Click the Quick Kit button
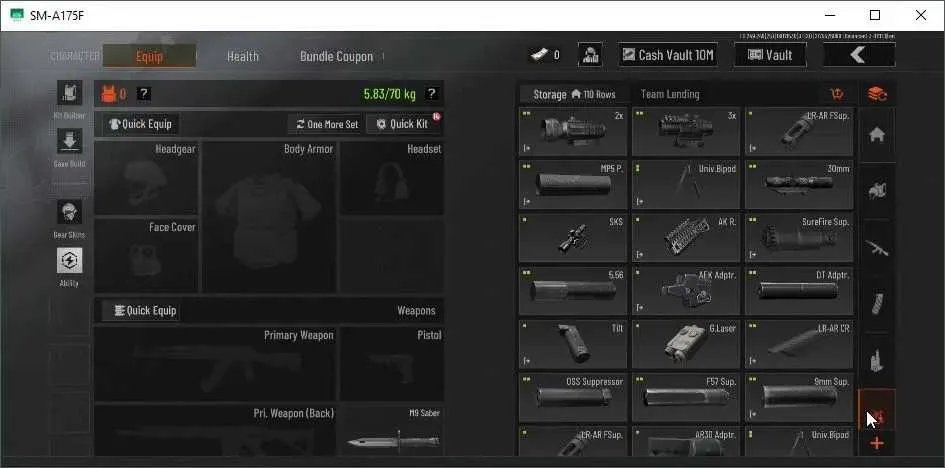This screenshot has width=945, height=468. coord(403,124)
